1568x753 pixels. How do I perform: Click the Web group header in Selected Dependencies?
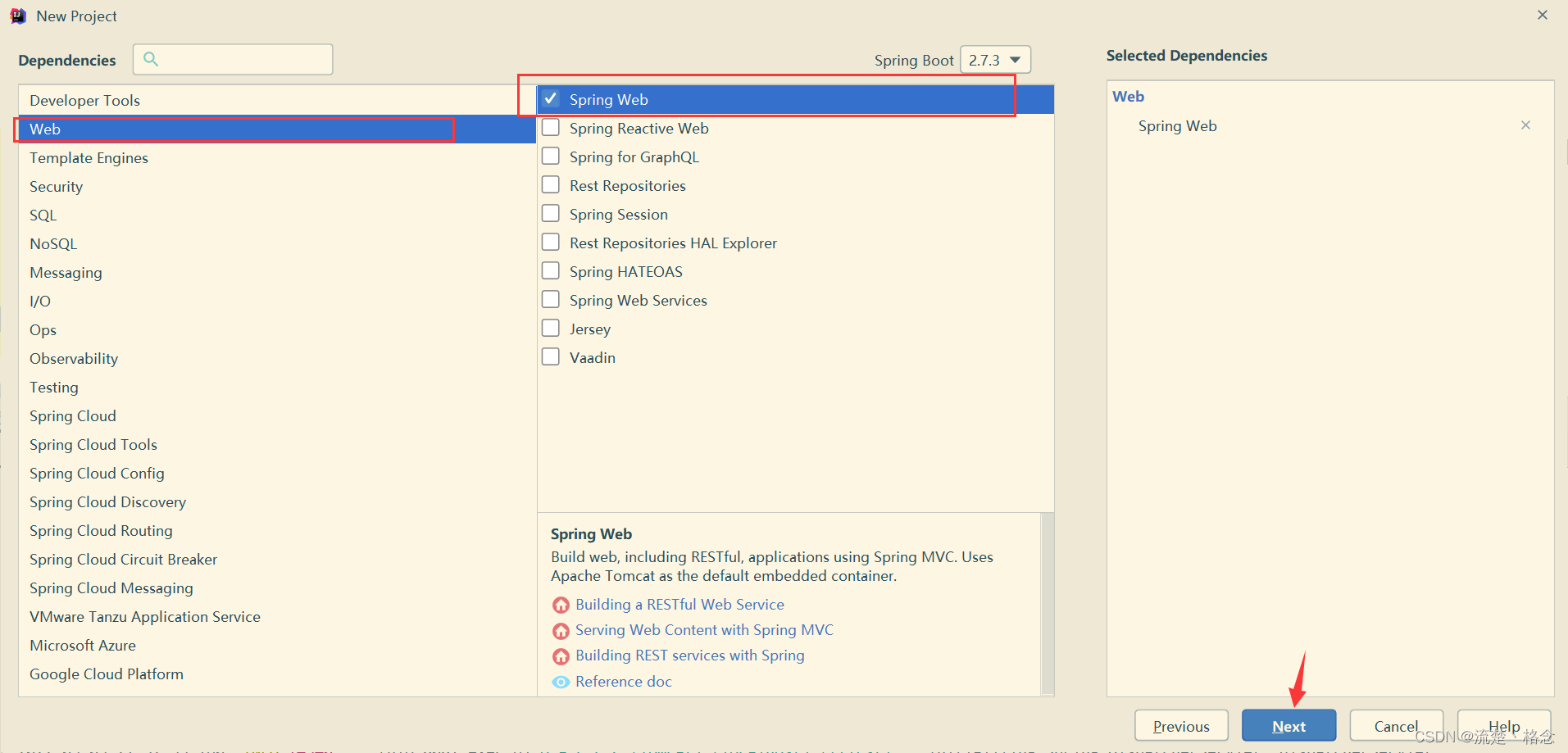[1128, 97]
